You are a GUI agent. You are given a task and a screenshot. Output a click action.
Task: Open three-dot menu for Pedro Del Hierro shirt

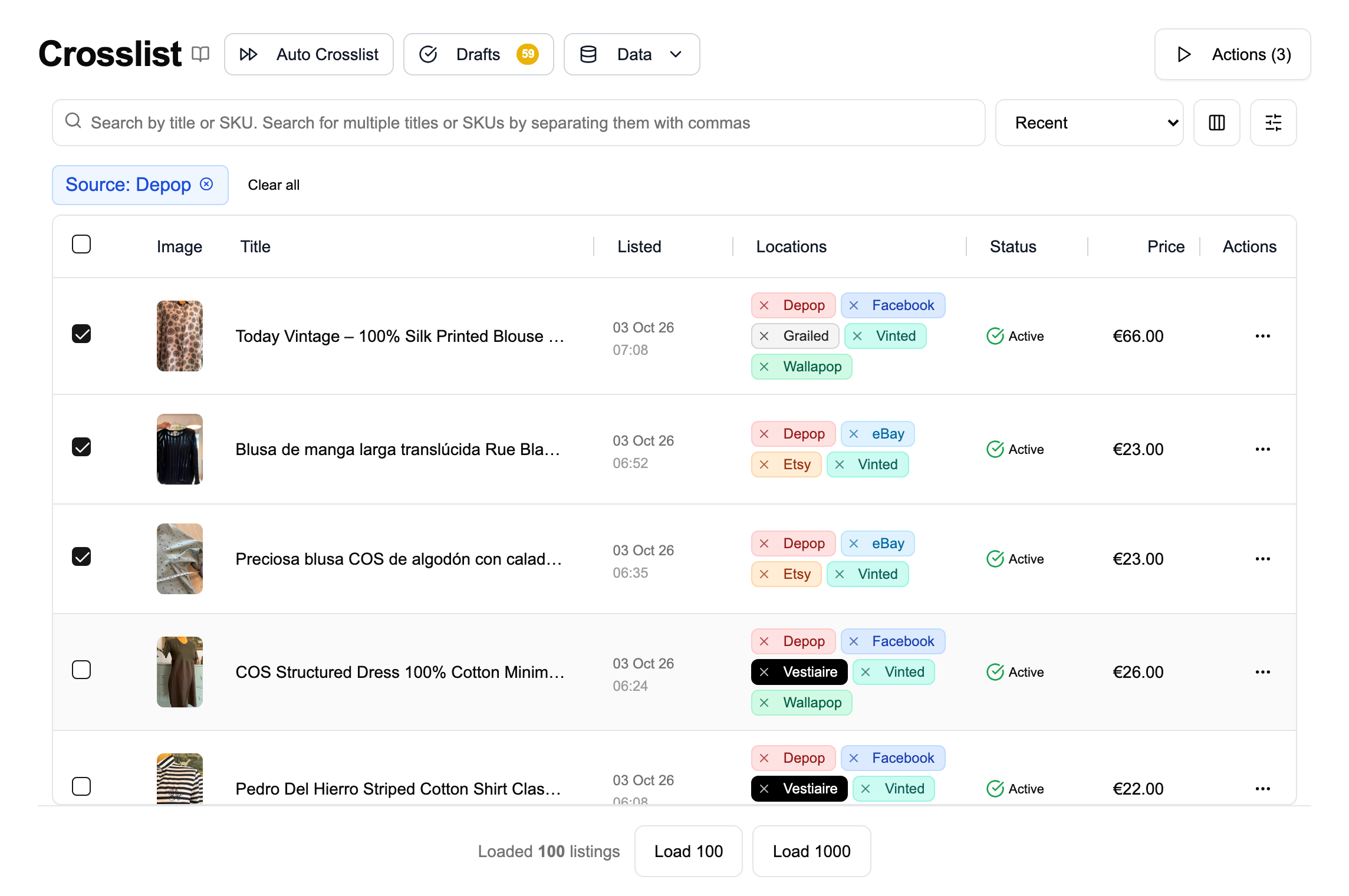coord(1262,789)
